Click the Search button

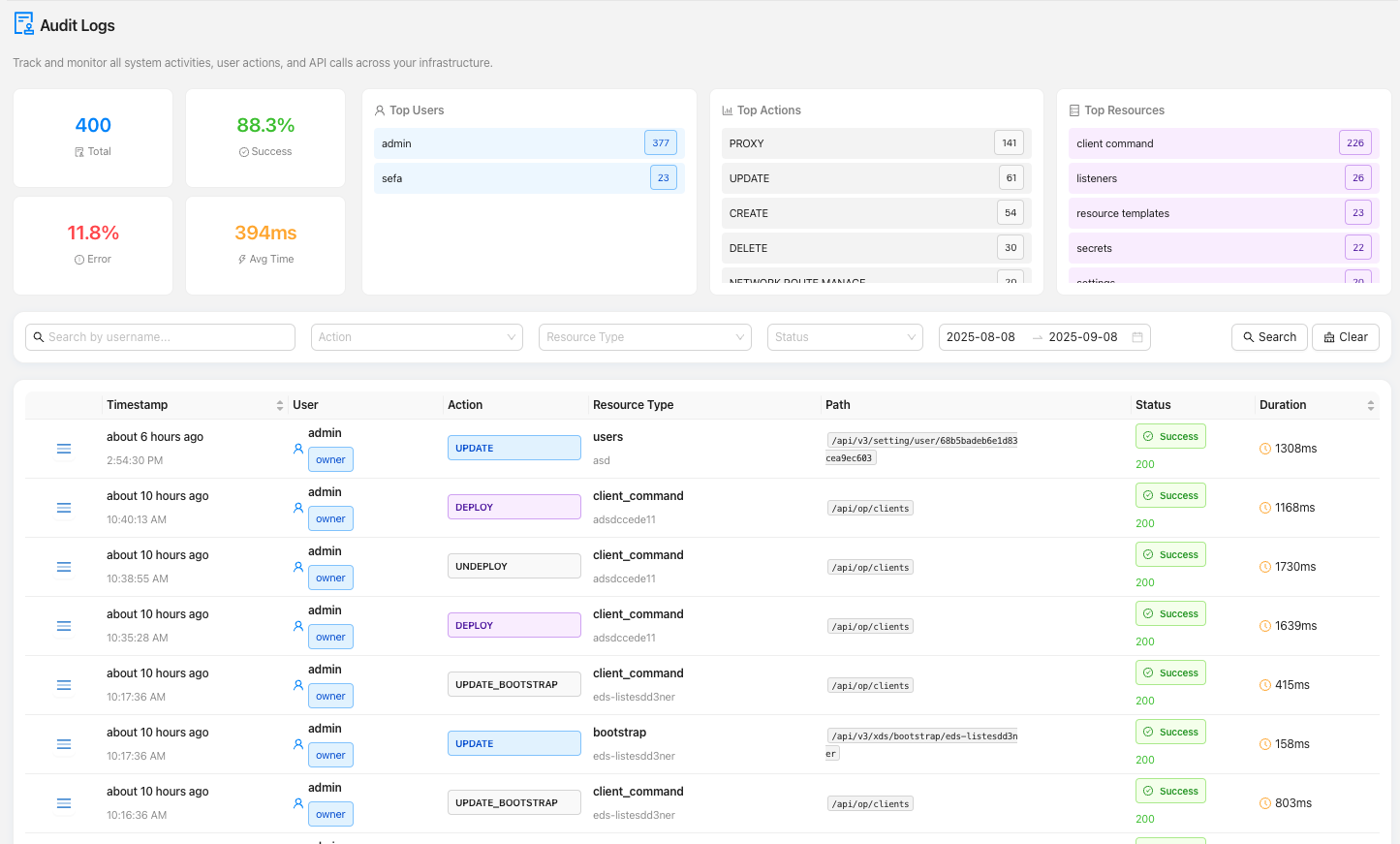point(1268,337)
